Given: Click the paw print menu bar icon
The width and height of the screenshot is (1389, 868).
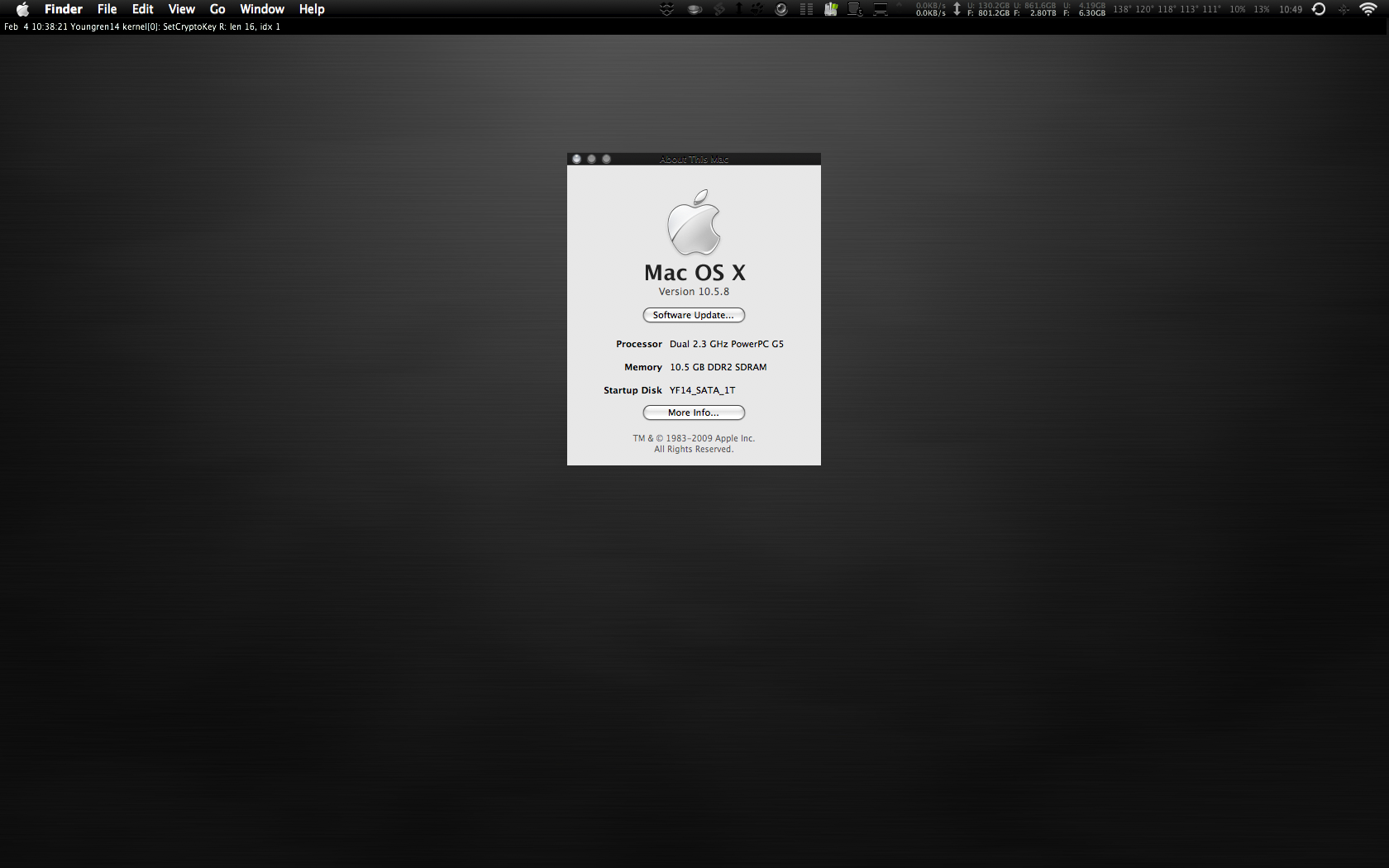Looking at the screenshot, I should click(x=757, y=9).
